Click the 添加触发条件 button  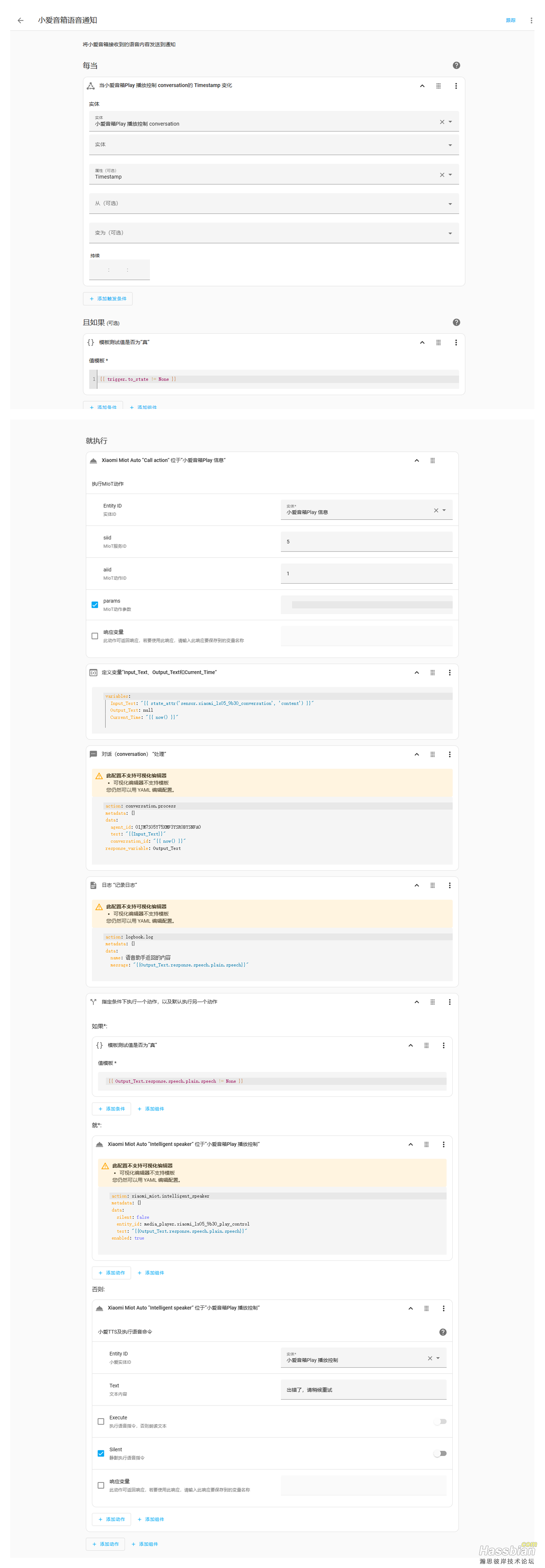pos(108,298)
